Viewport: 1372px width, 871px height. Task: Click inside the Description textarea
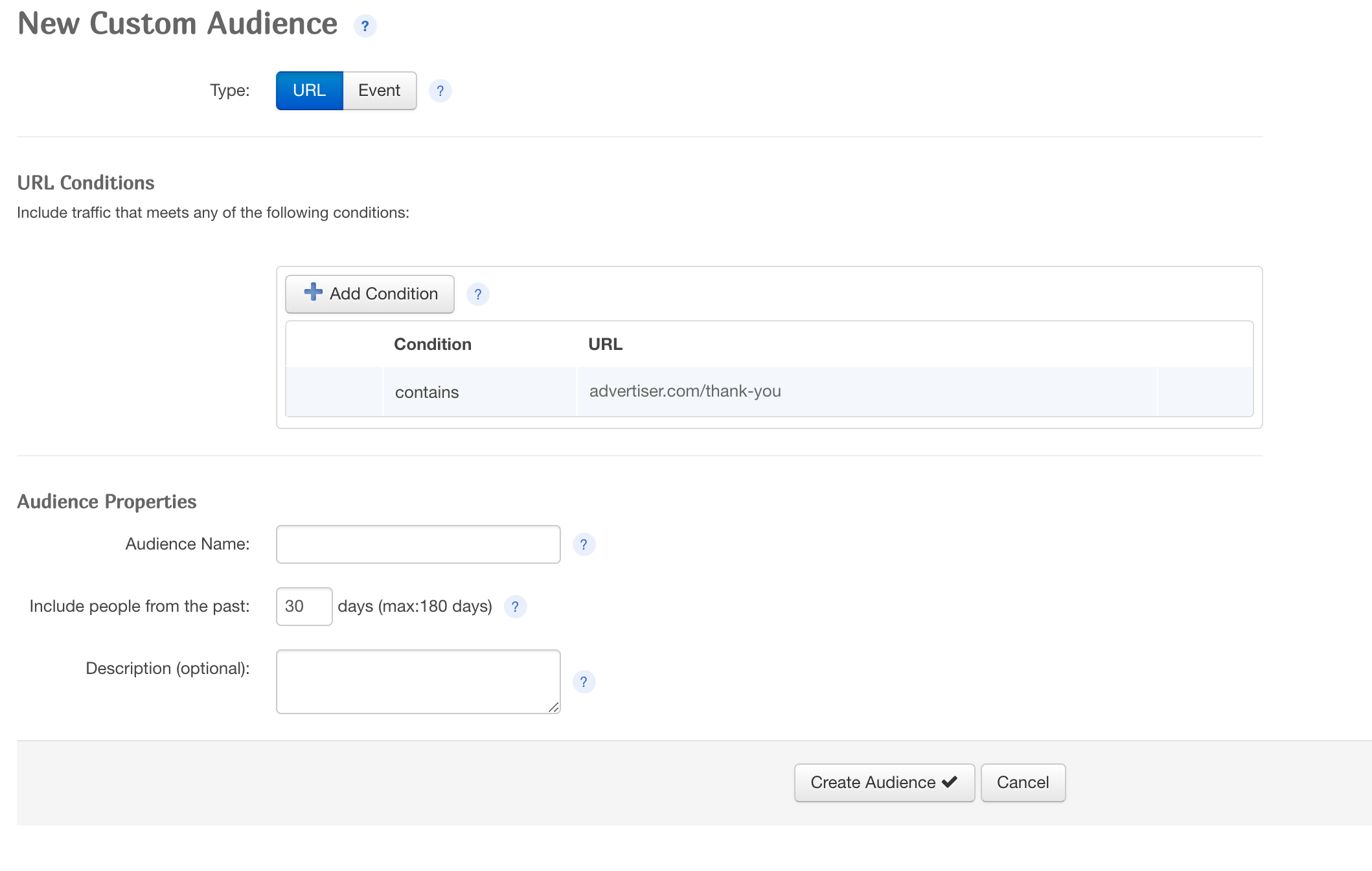click(418, 682)
